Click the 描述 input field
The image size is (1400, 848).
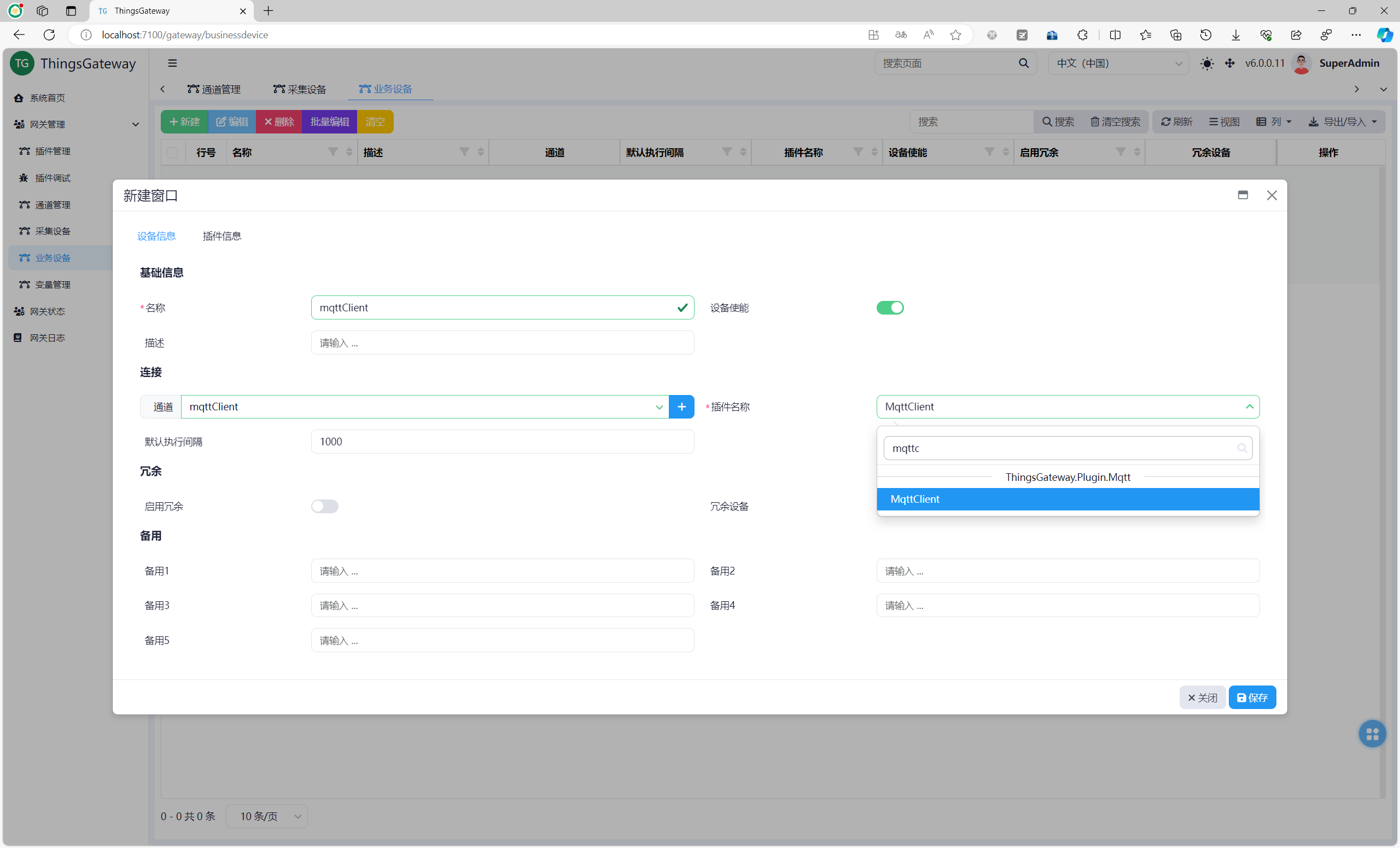point(502,342)
